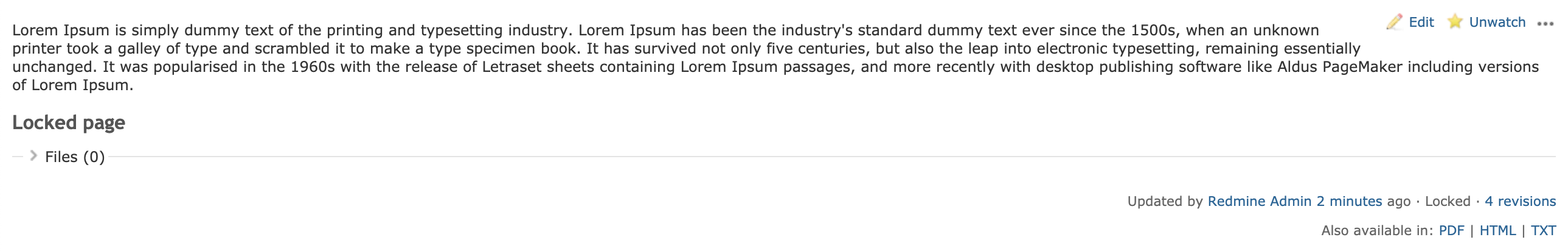Viewport: 1568px width, 251px height.
Task: Open the Redmine Admin user profile link
Action: (x=1260, y=201)
